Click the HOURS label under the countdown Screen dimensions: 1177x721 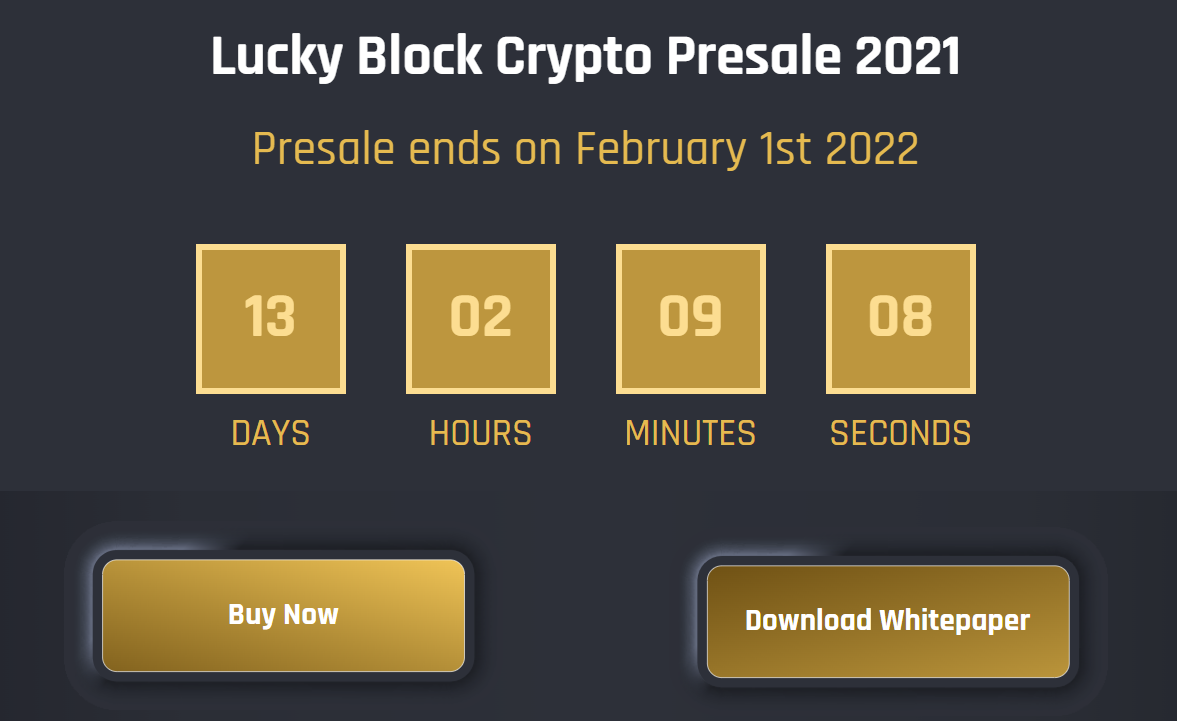[481, 433]
